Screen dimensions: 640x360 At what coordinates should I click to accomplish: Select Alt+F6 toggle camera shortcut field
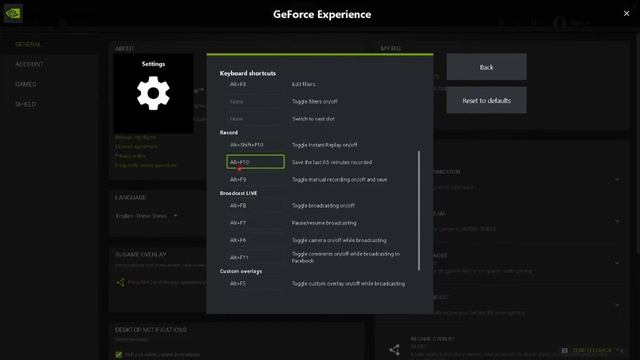pyautogui.click(x=255, y=240)
